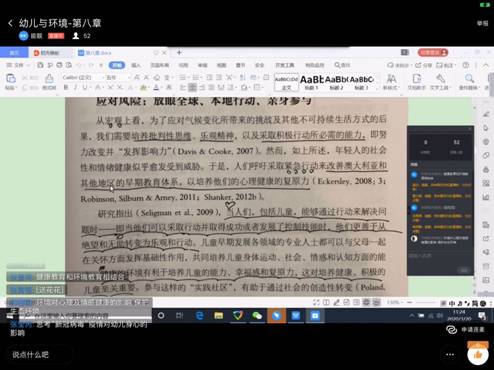The height and width of the screenshot is (370, 494).
Task: Click the Edge browser taskbar icon
Action: pyautogui.click(x=200, y=316)
